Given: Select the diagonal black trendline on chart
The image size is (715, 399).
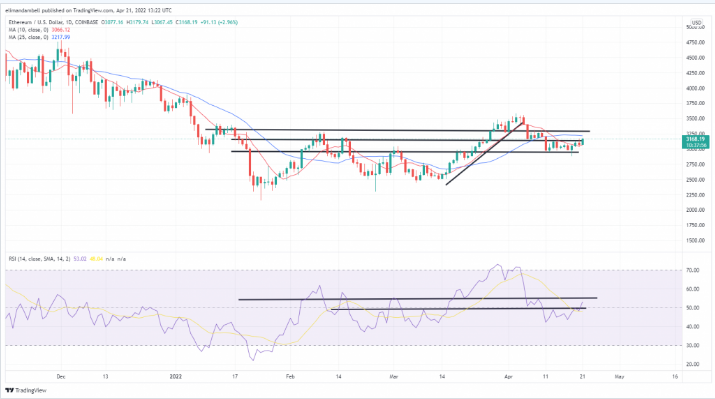Looking at the screenshot, I should point(484,153).
